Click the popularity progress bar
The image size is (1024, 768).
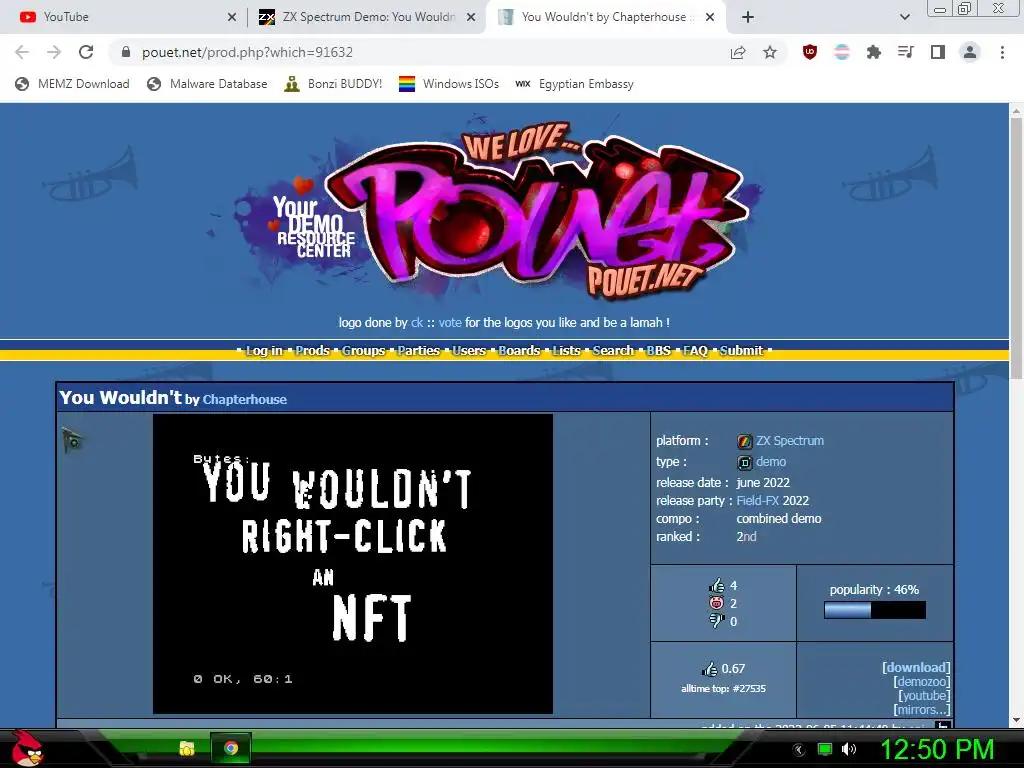874,610
